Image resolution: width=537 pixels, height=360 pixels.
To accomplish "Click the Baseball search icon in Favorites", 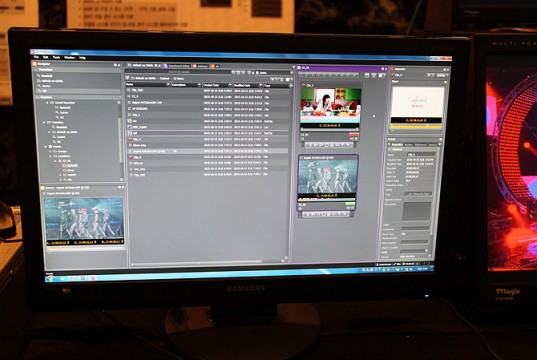I will click(39, 76).
